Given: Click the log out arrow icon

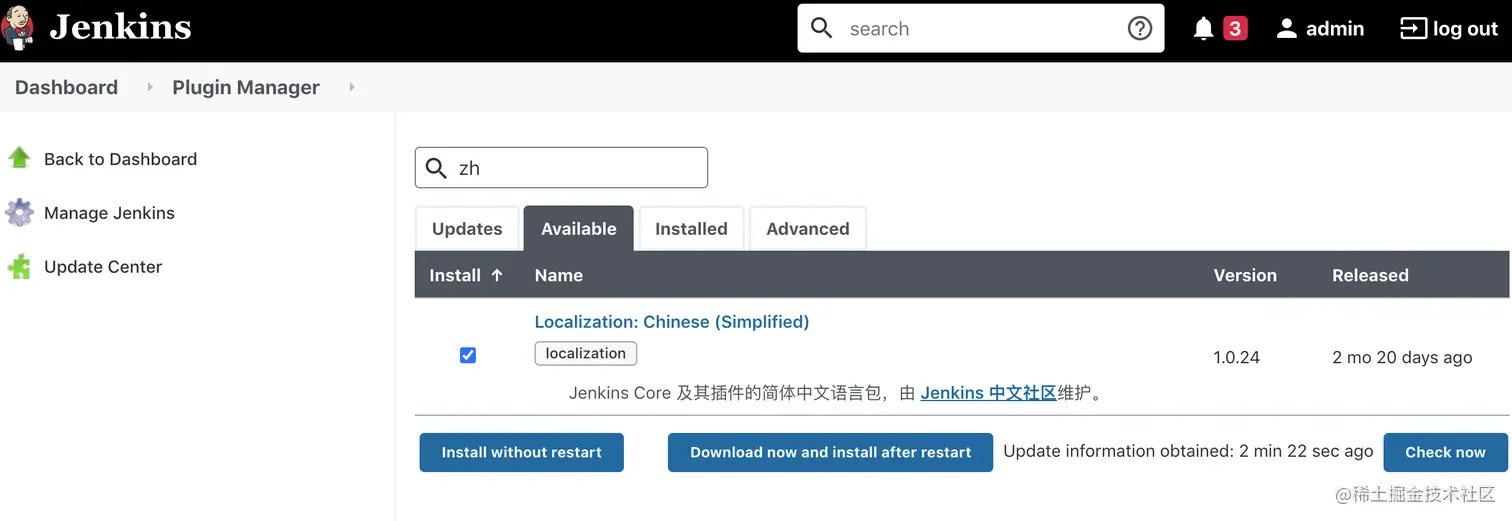Looking at the screenshot, I should pos(1413,29).
